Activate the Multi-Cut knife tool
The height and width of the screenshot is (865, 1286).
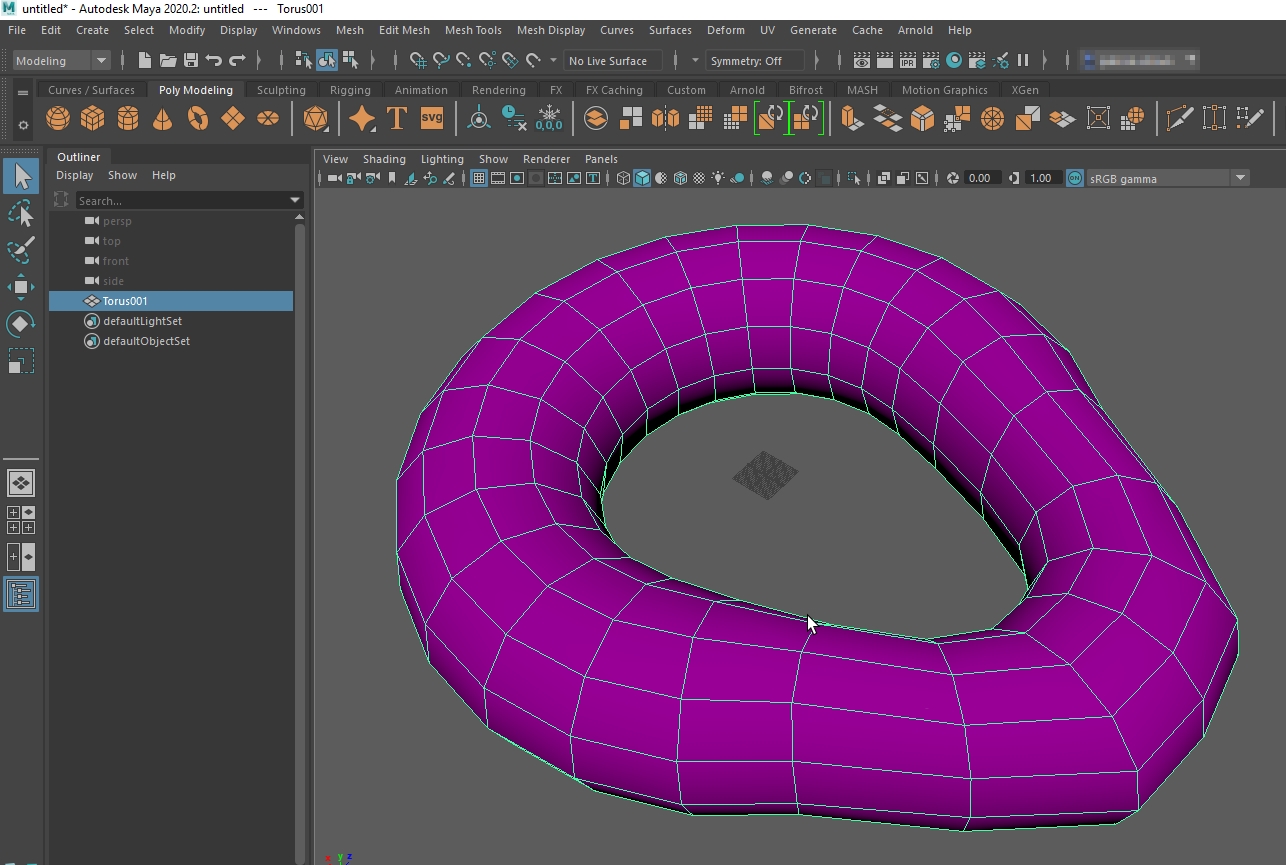click(x=1180, y=119)
